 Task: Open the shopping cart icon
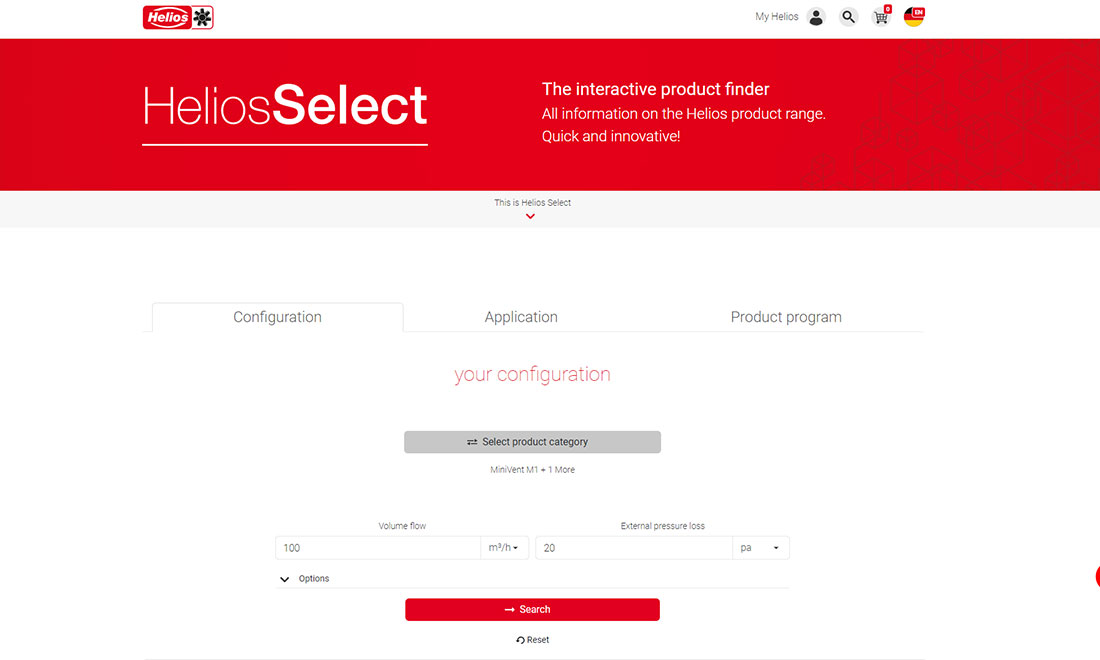coord(881,17)
